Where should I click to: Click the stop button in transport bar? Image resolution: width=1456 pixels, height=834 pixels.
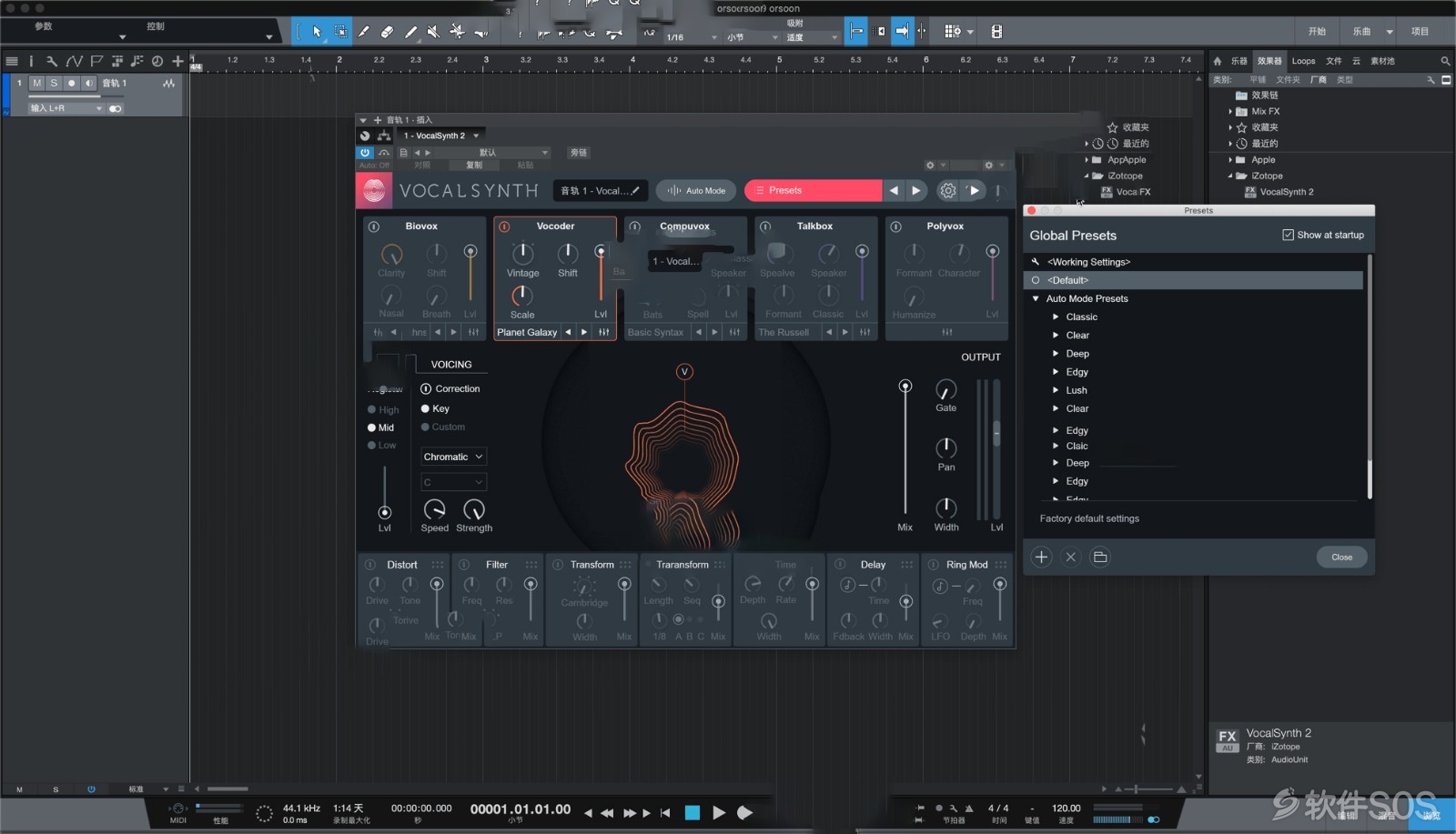point(693,812)
